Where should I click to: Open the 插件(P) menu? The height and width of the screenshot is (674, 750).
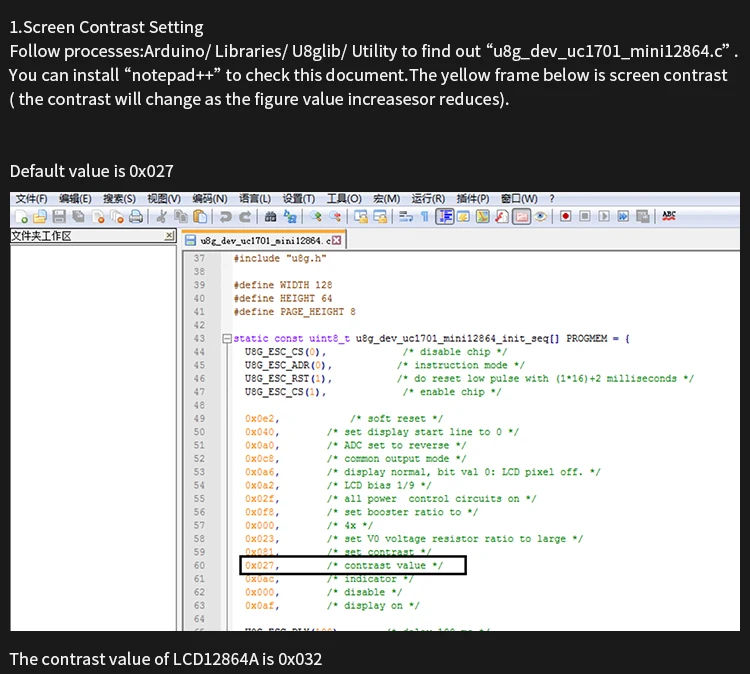coord(473,199)
